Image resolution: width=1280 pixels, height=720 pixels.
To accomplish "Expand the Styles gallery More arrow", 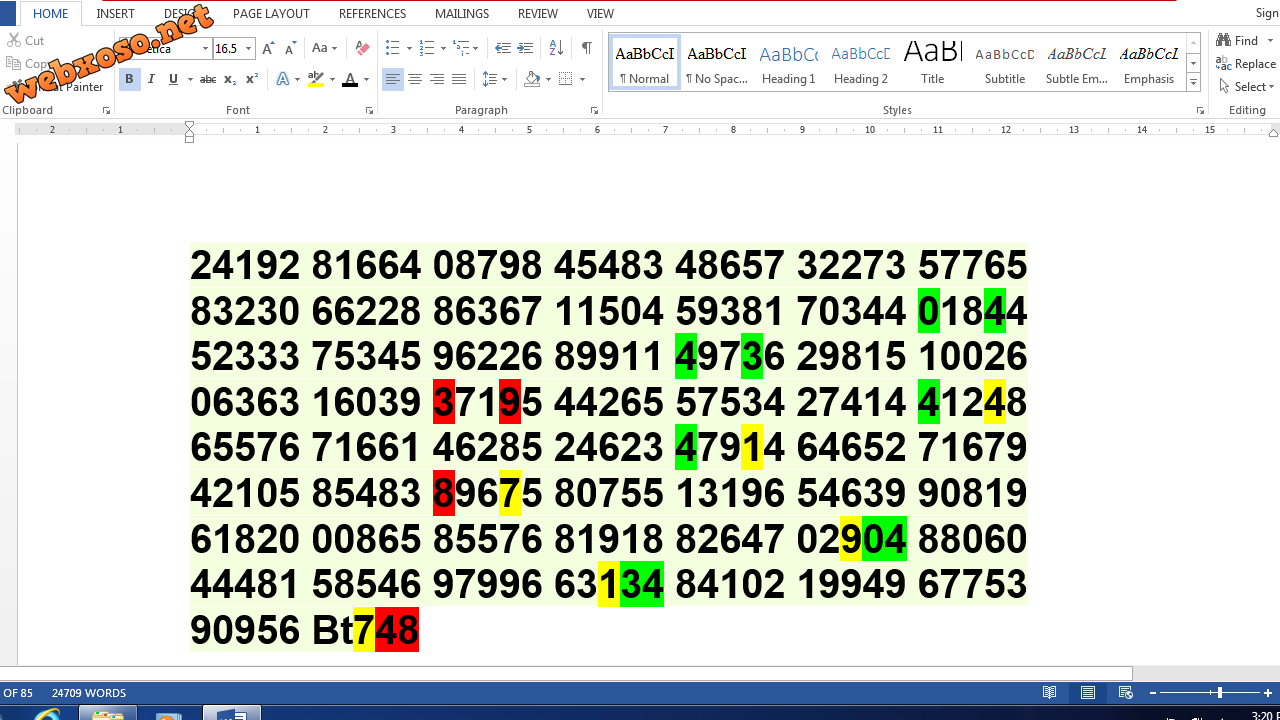I will coord(1193,83).
